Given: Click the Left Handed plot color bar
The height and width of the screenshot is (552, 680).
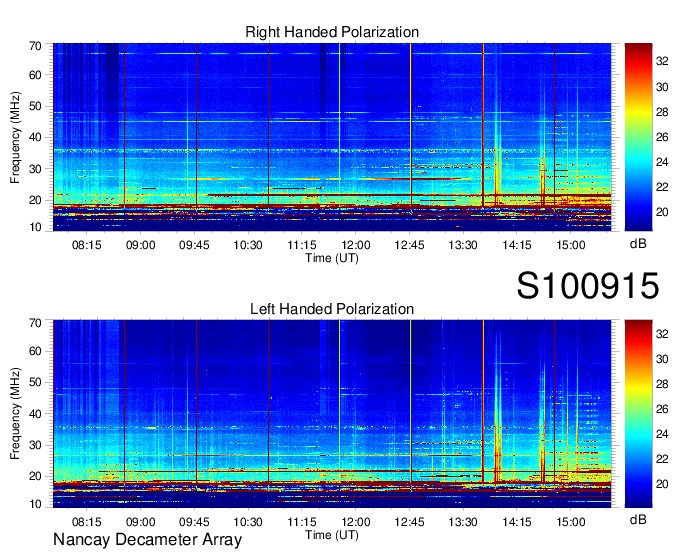Looking at the screenshot, I should [x=638, y=413].
